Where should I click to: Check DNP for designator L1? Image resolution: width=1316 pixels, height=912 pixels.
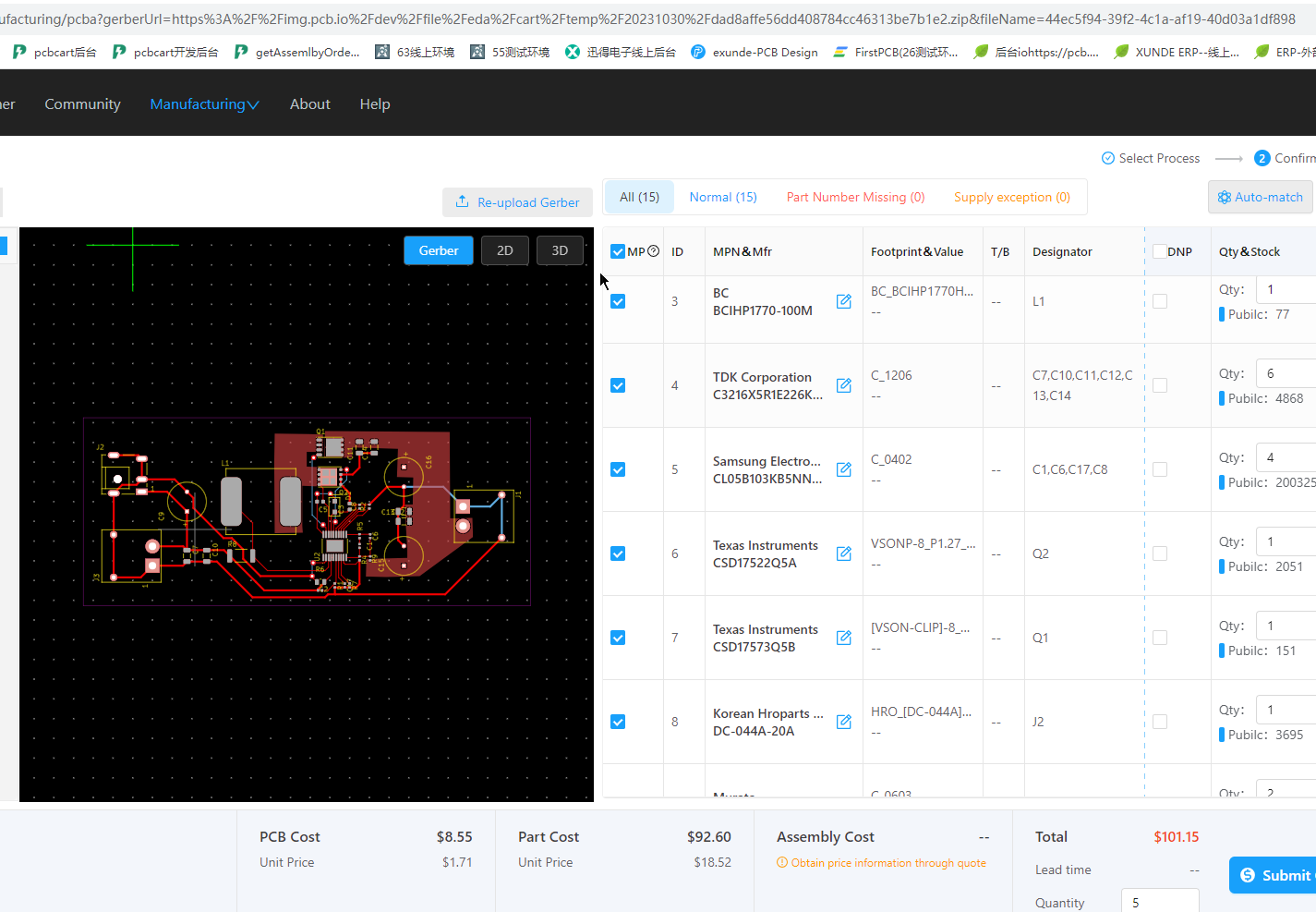[x=1160, y=301]
